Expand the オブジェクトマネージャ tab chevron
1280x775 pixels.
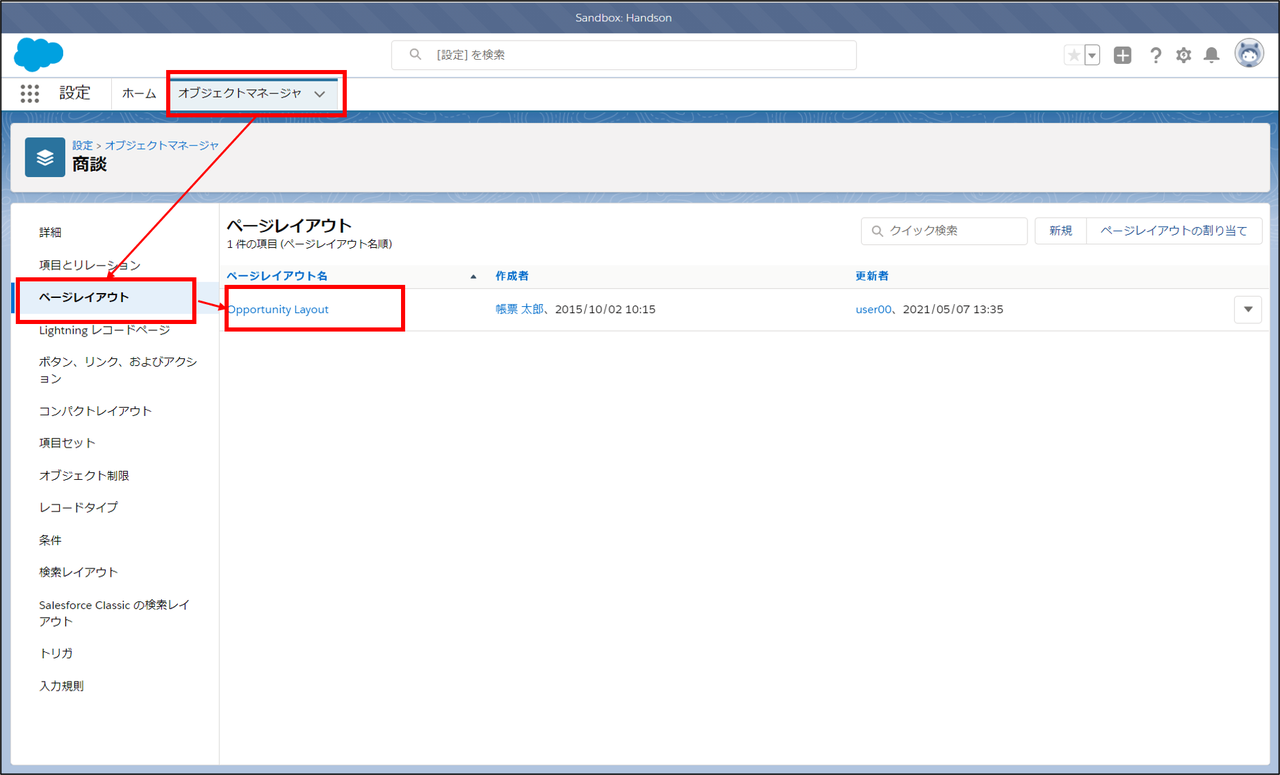[x=320, y=94]
